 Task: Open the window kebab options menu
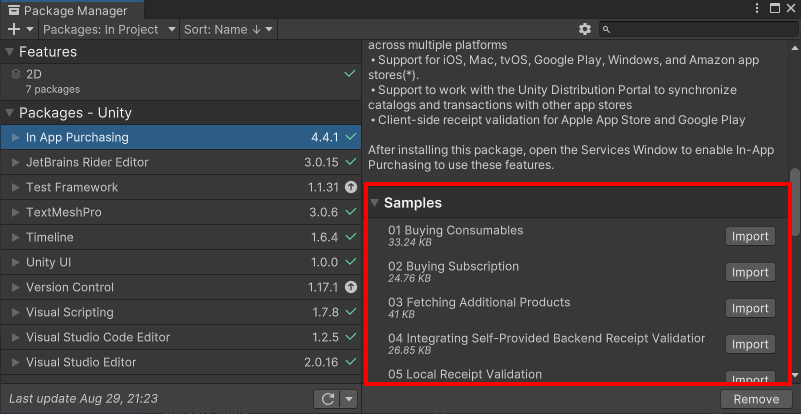tap(757, 8)
